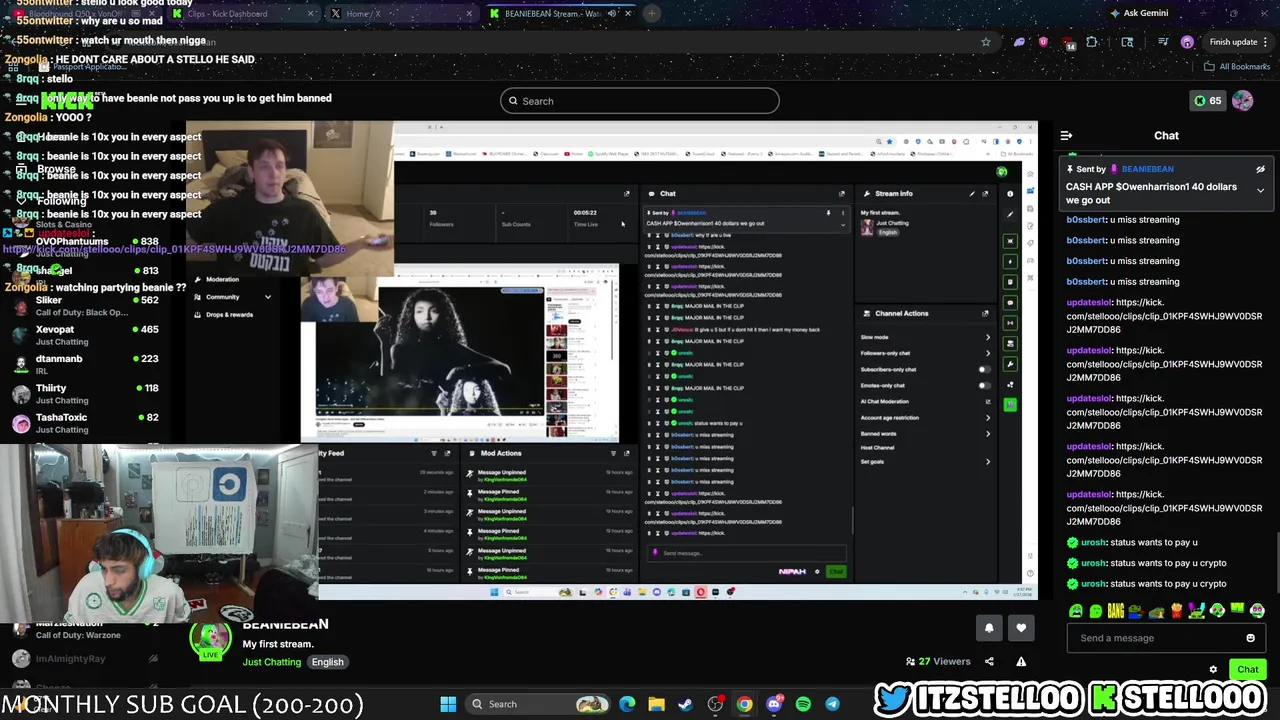Toggle Emotes-only chat switch
This screenshot has width=1280, height=720.
pyautogui.click(x=985, y=385)
